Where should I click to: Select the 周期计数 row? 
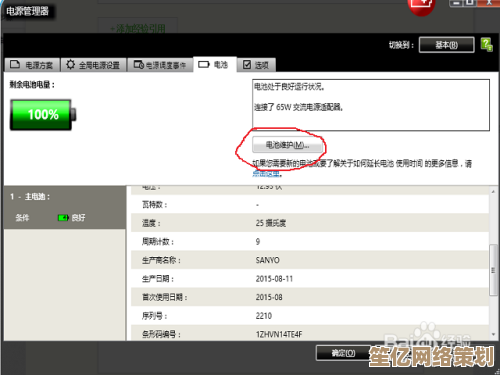coord(310,241)
